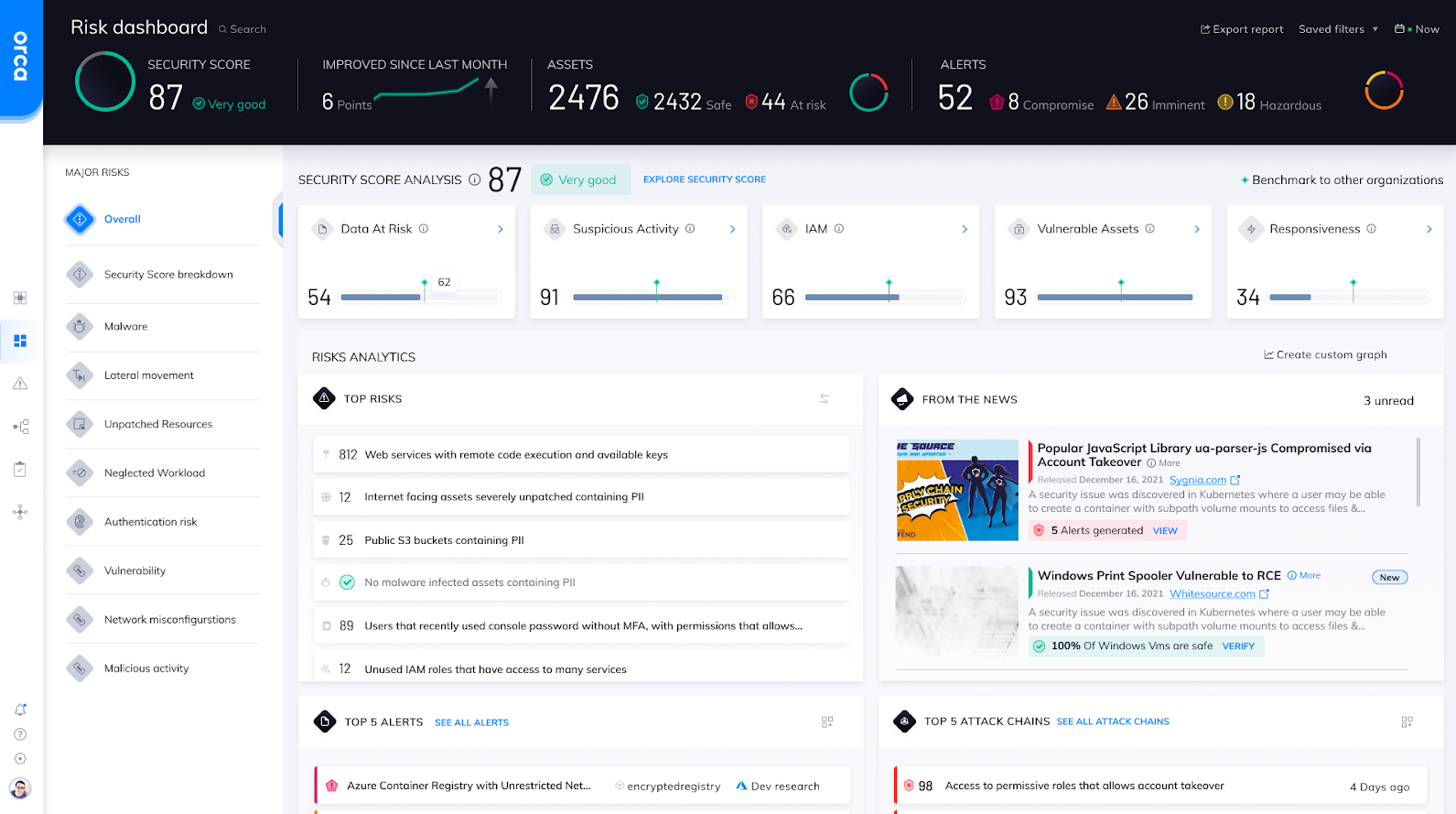1456x814 pixels.
Task: Click the '3 unread' news counter
Action: tap(1388, 400)
